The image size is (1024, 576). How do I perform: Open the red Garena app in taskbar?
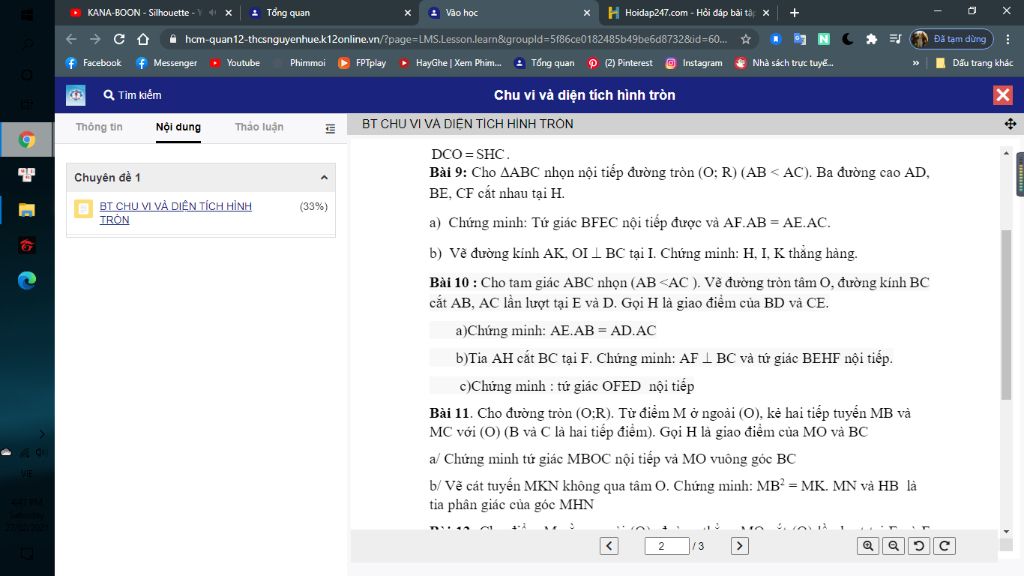pyautogui.click(x=27, y=246)
